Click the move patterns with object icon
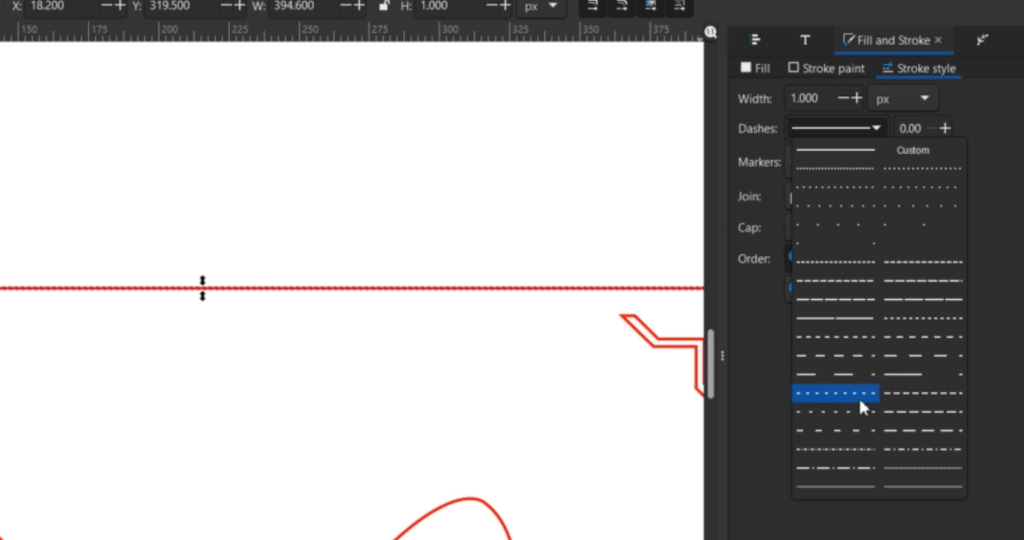The height and width of the screenshot is (540, 1024). (x=678, y=7)
